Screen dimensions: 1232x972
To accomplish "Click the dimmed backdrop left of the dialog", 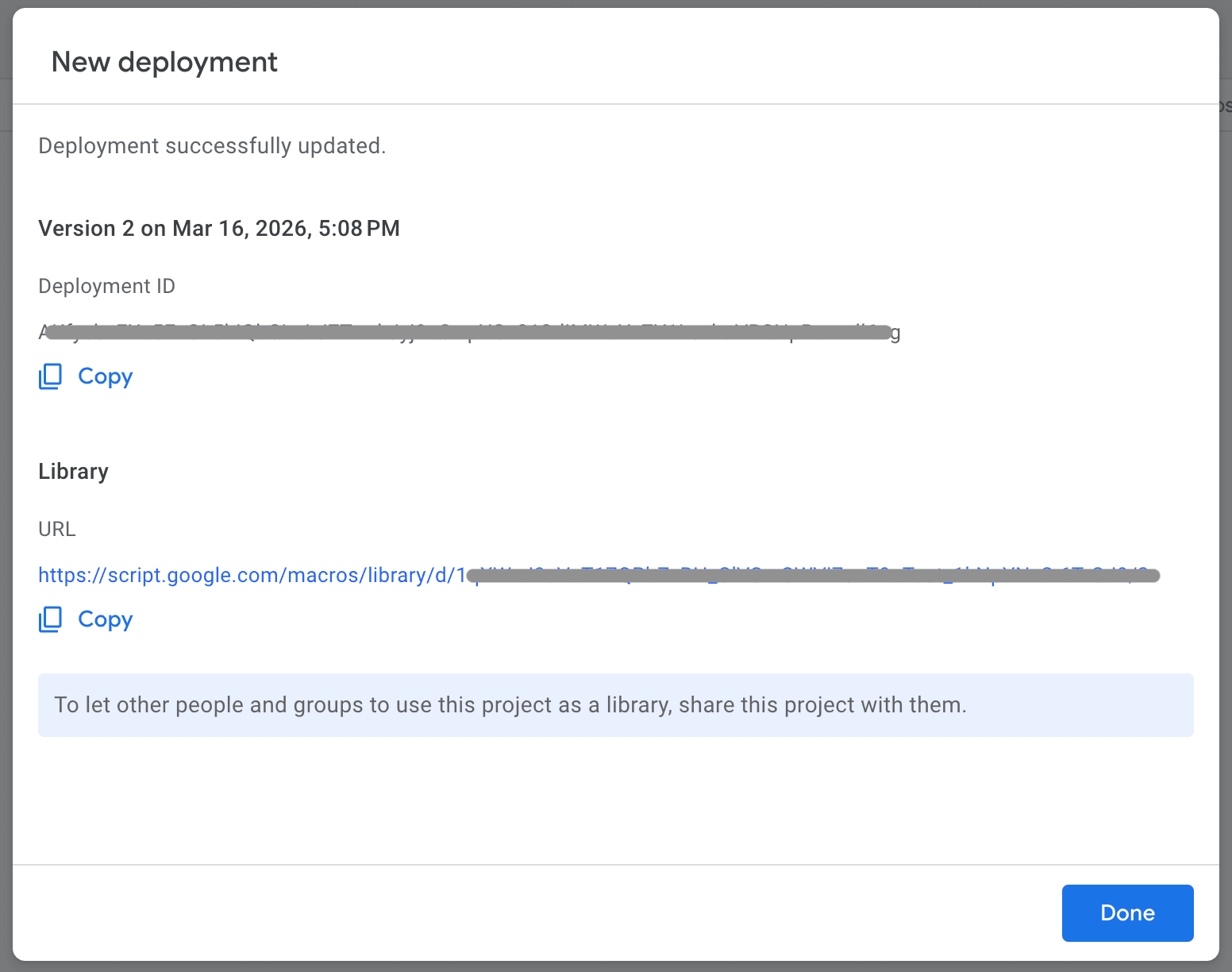I will (x=6, y=476).
